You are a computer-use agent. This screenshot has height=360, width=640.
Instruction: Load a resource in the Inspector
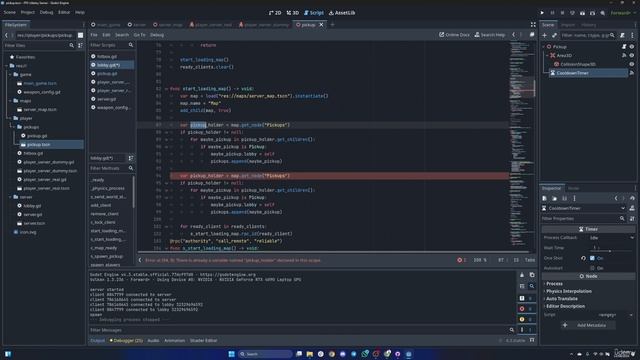pyautogui.click(x=554, y=198)
